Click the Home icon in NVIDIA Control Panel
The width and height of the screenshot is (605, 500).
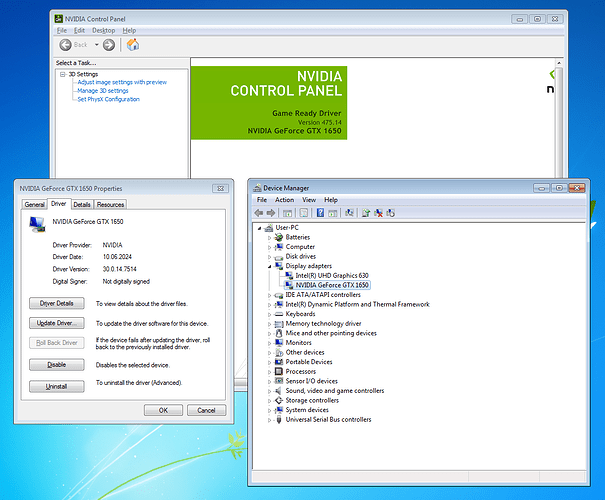[x=133, y=45]
